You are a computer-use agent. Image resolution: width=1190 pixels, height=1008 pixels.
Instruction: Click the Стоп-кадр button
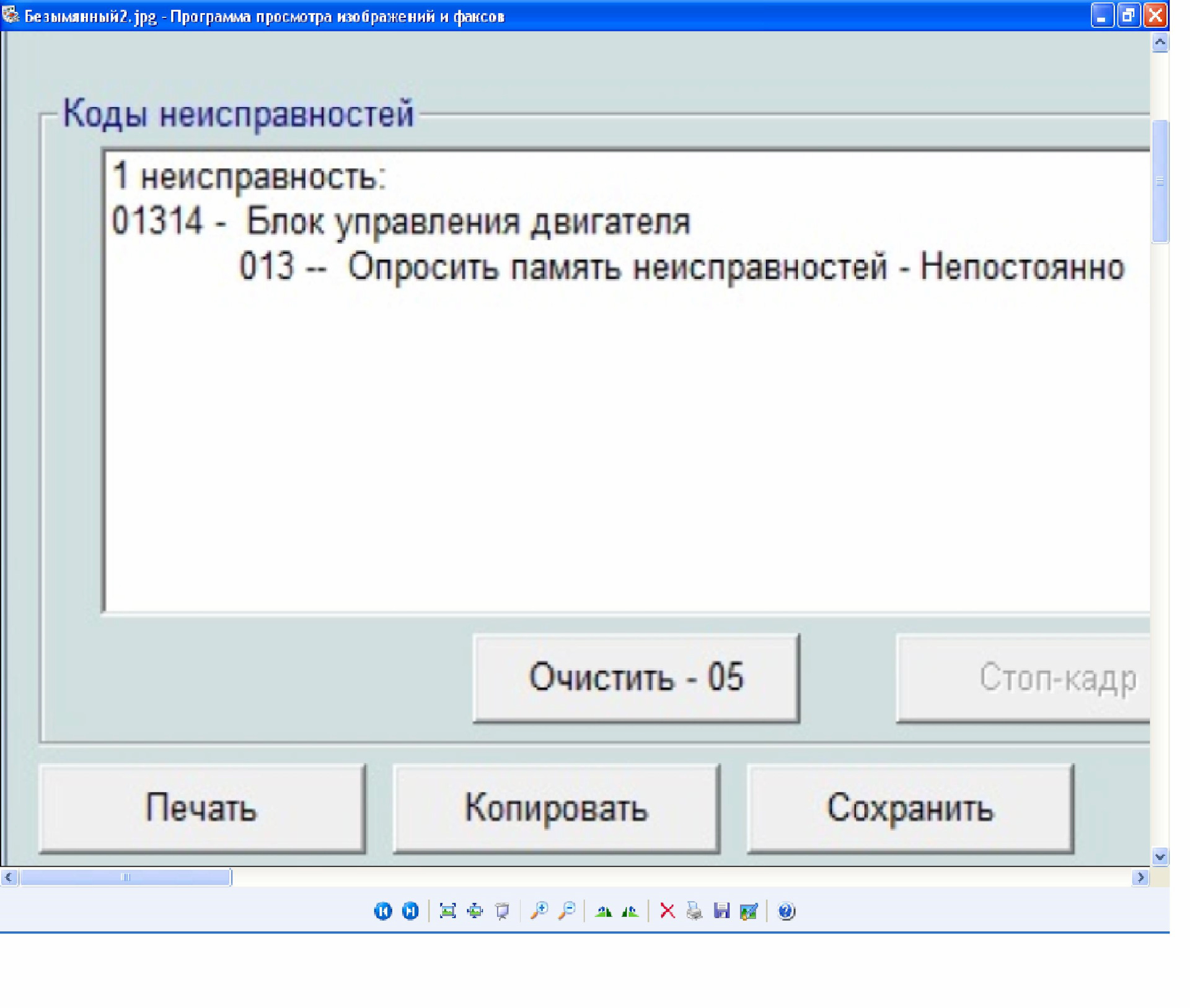coord(1023,678)
